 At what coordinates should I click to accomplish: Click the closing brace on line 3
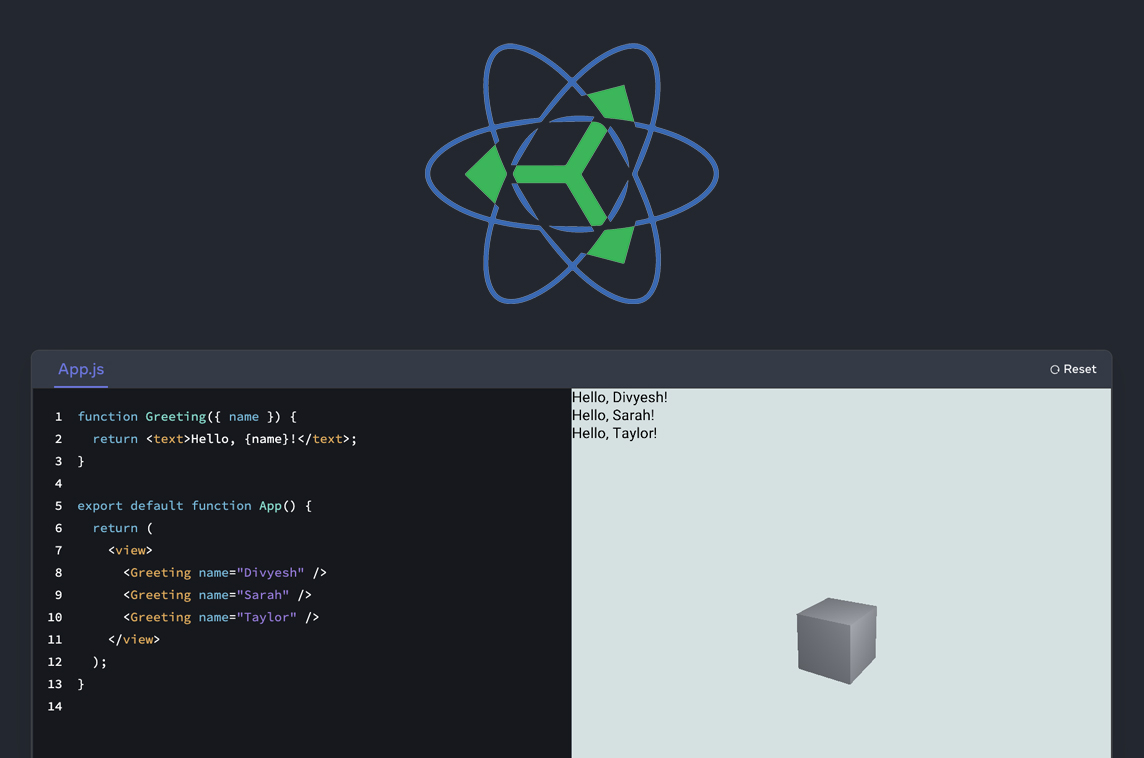81,461
